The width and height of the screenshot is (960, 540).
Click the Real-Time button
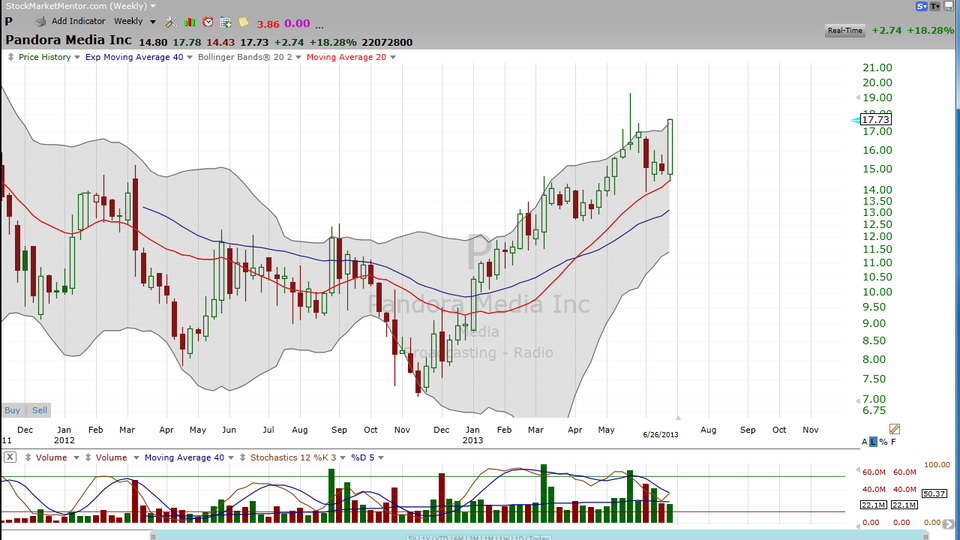pyautogui.click(x=845, y=31)
